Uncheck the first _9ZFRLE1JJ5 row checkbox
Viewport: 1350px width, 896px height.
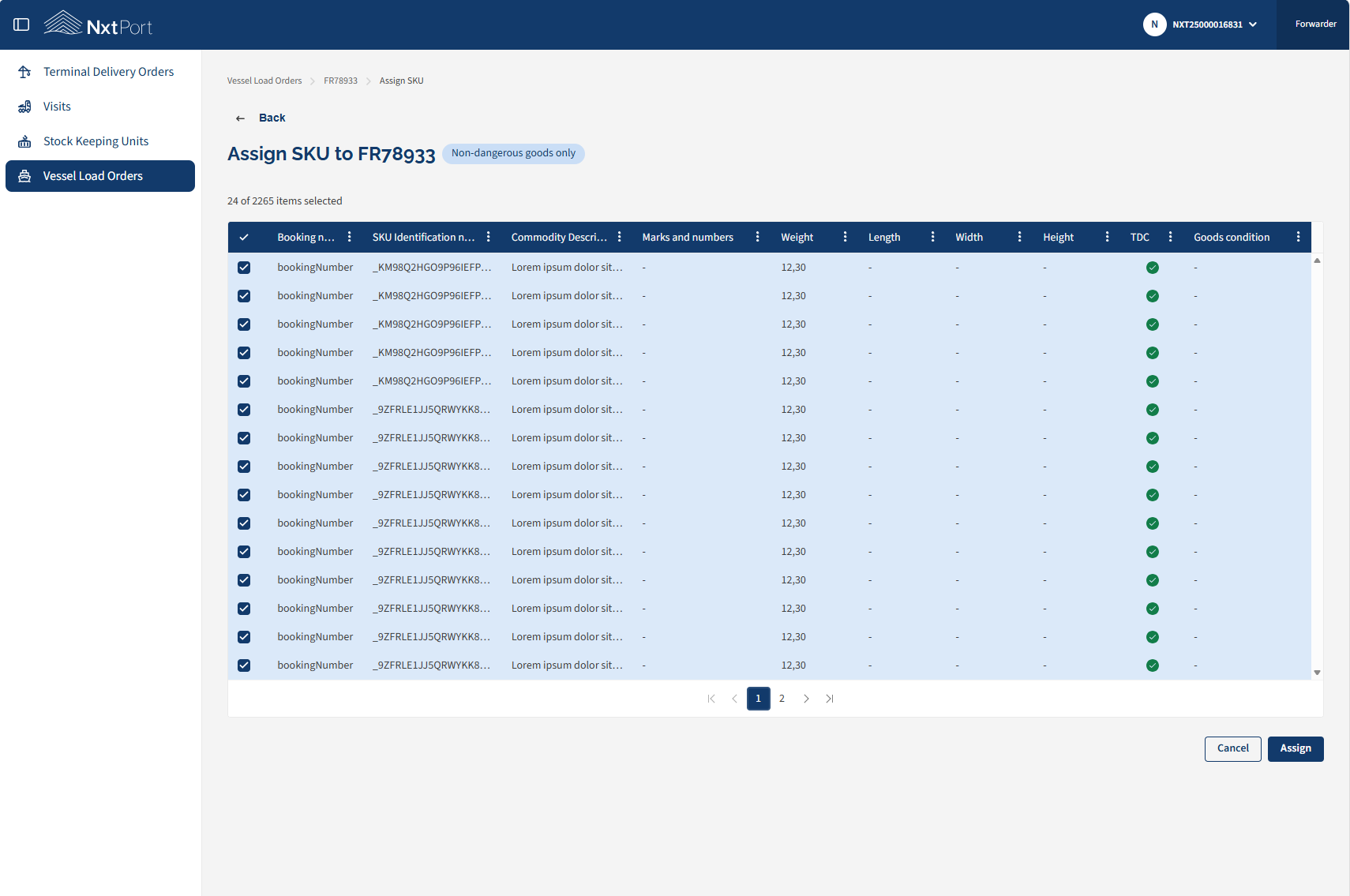244,410
